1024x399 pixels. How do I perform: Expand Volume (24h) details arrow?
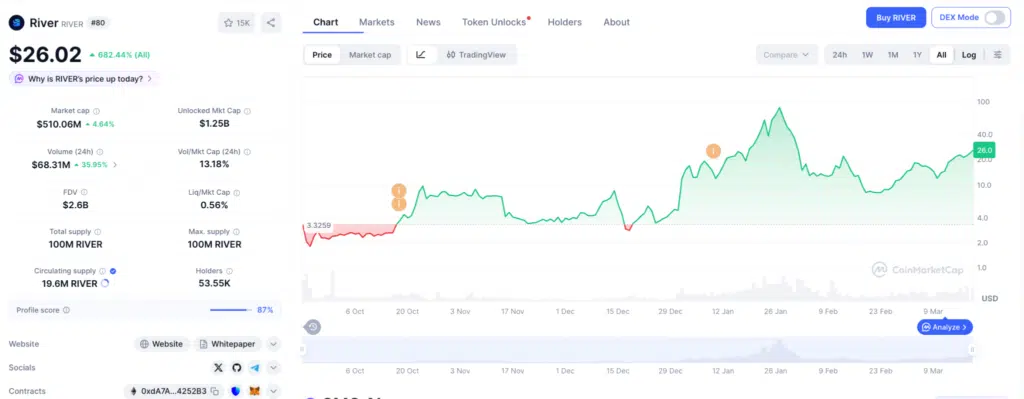click(116, 165)
